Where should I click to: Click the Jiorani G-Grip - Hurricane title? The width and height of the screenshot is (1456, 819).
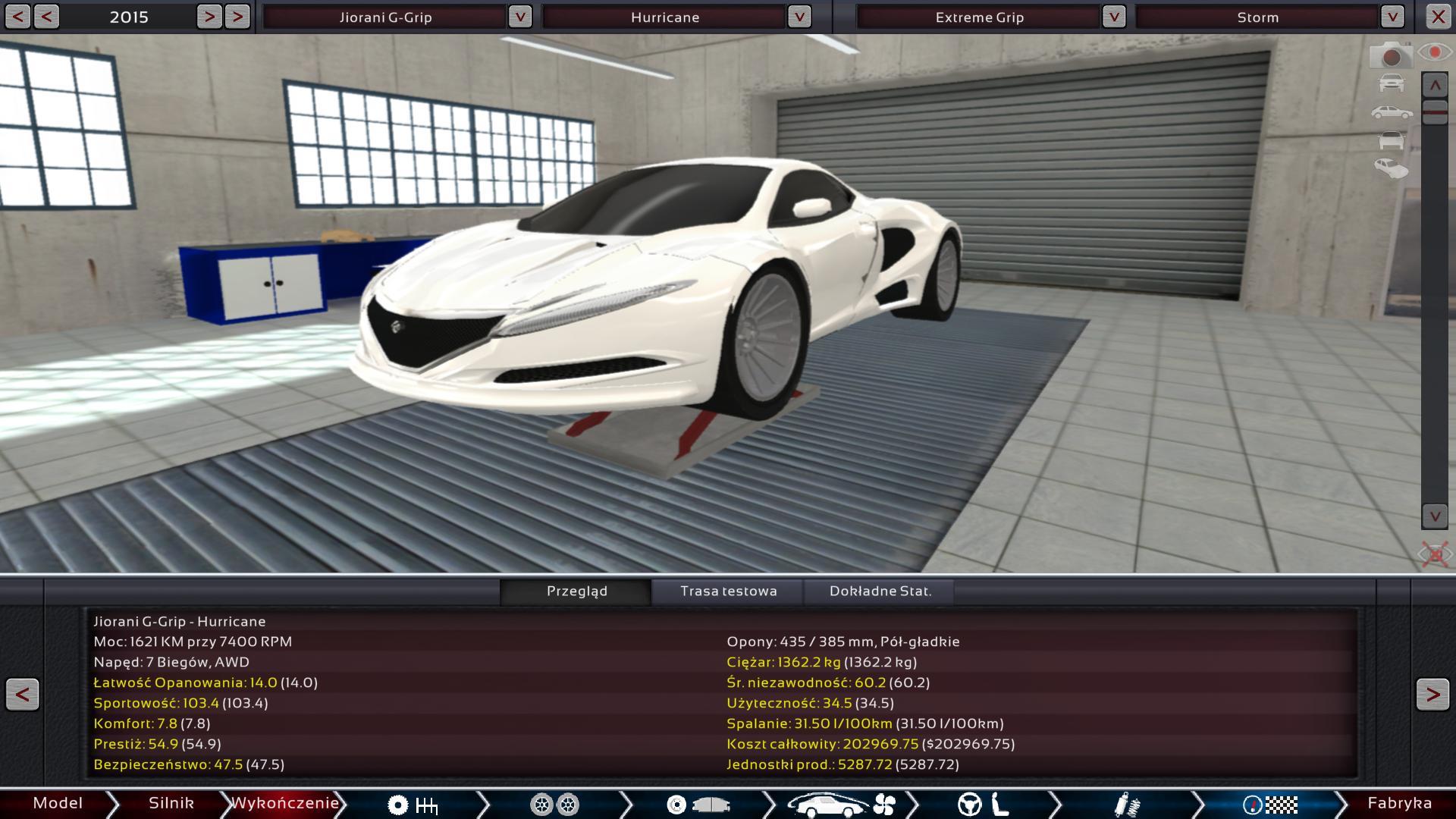click(180, 621)
